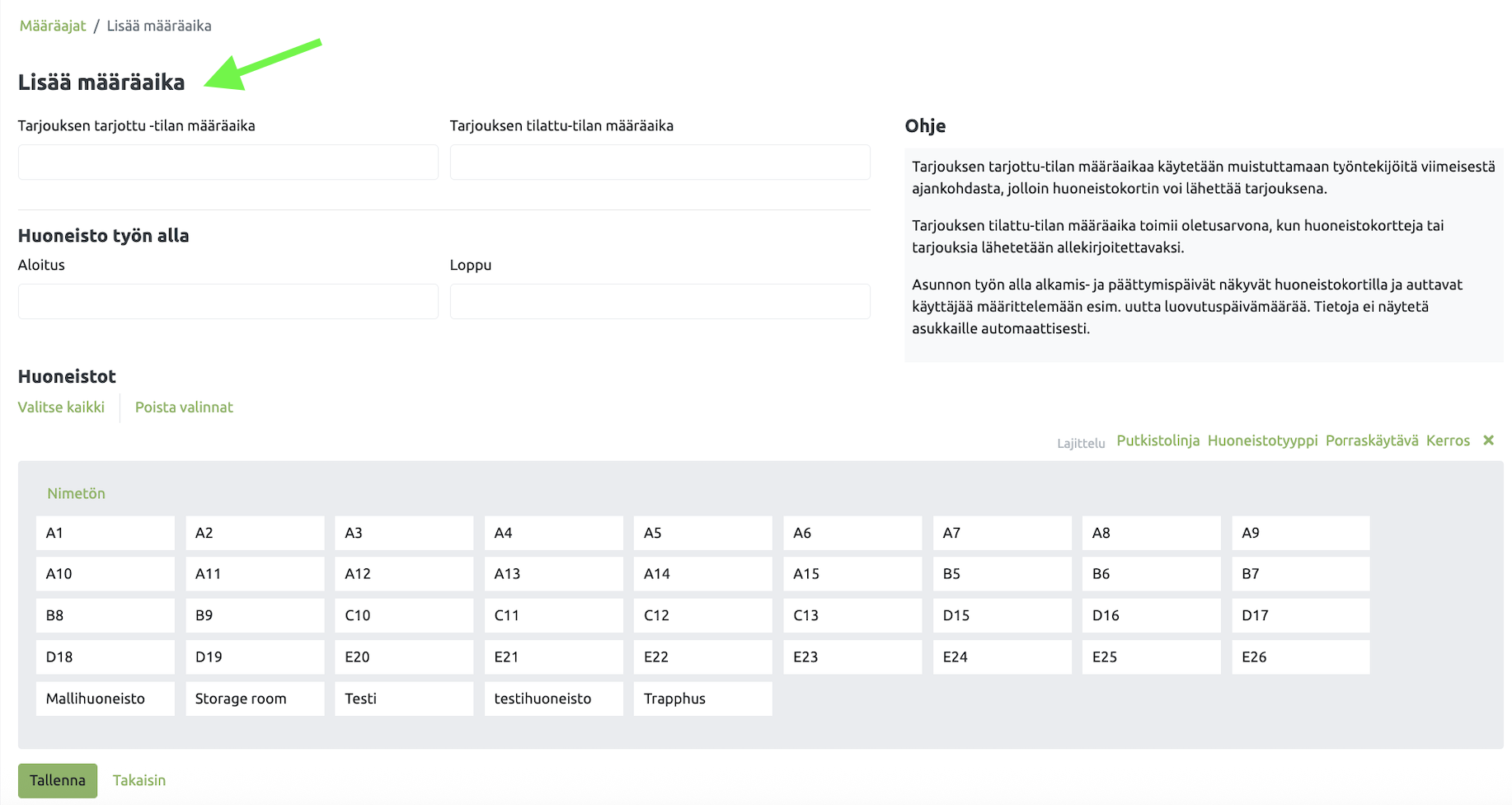The width and height of the screenshot is (1512, 805).
Task: Sort apartments by Huoneistotyyppi
Action: [x=1262, y=440]
